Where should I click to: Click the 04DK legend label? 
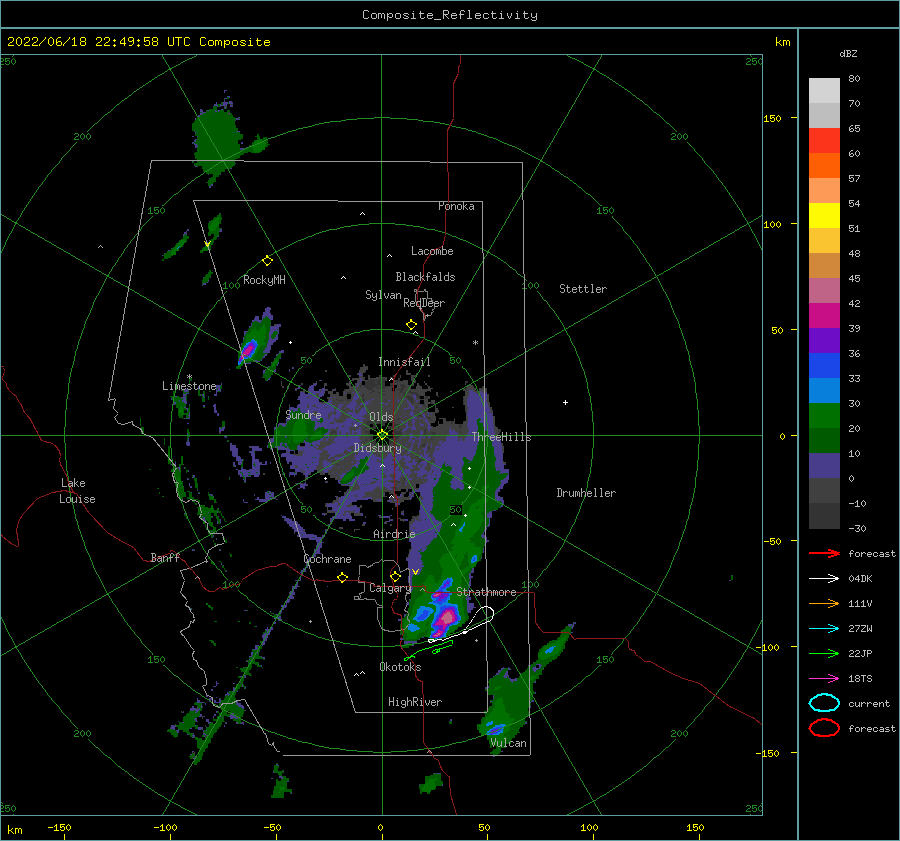coord(860,579)
